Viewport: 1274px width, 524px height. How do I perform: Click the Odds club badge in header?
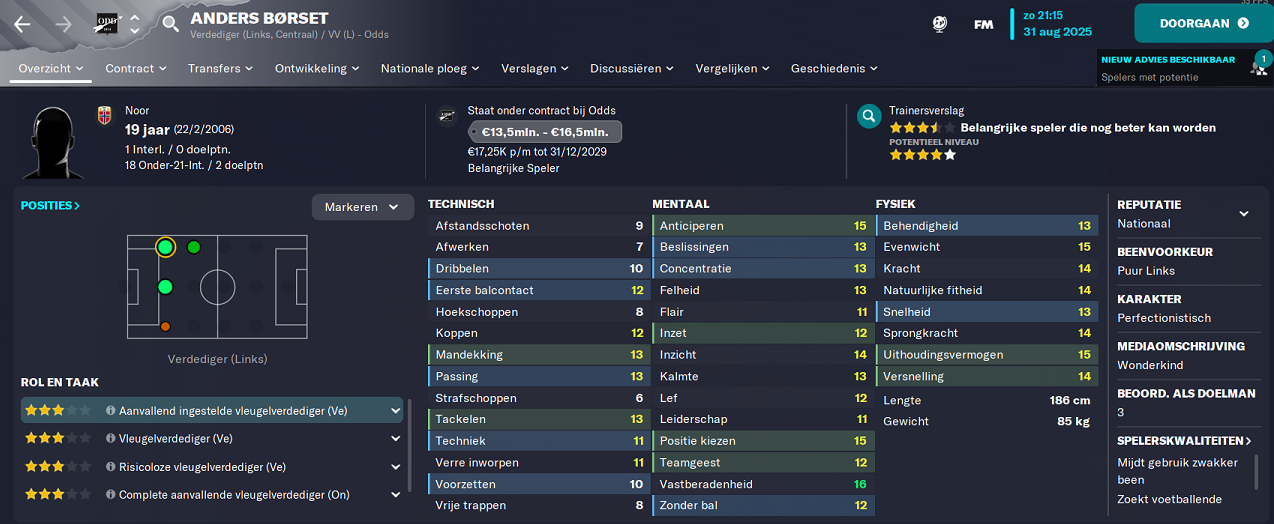[x=106, y=23]
